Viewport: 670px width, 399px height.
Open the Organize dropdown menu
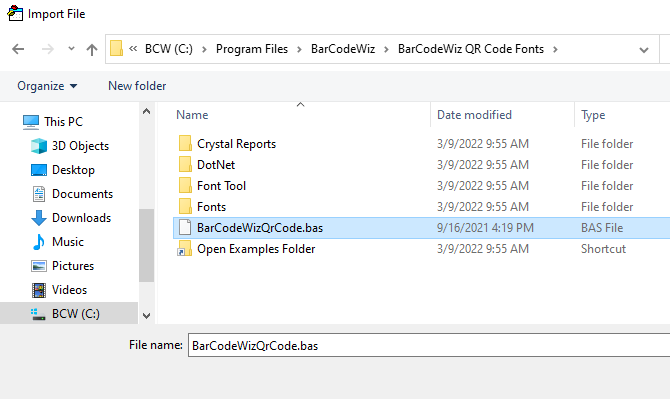pos(47,86)
